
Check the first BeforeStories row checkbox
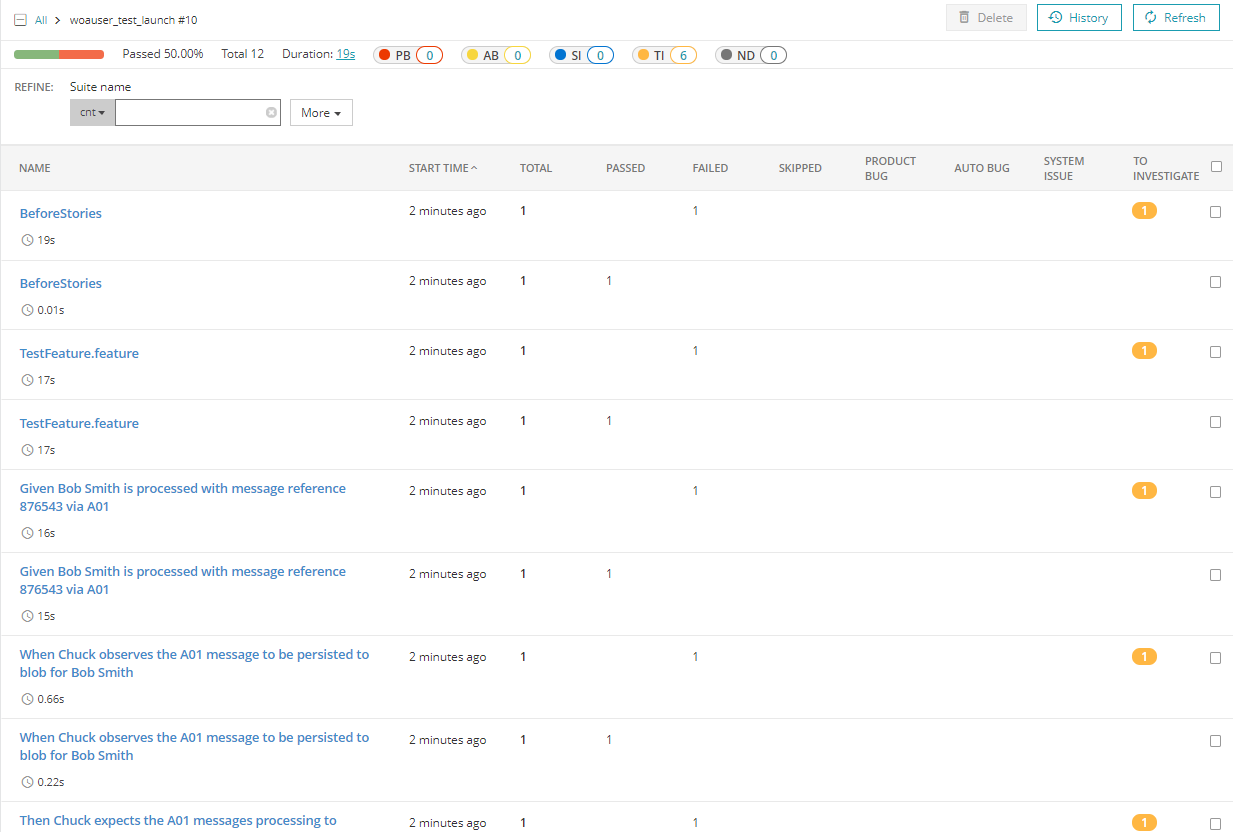click(1216, 211)
